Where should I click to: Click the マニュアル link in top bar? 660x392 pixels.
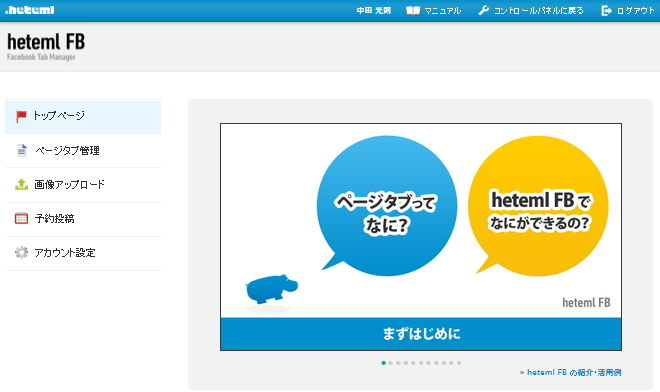[442, 11]
